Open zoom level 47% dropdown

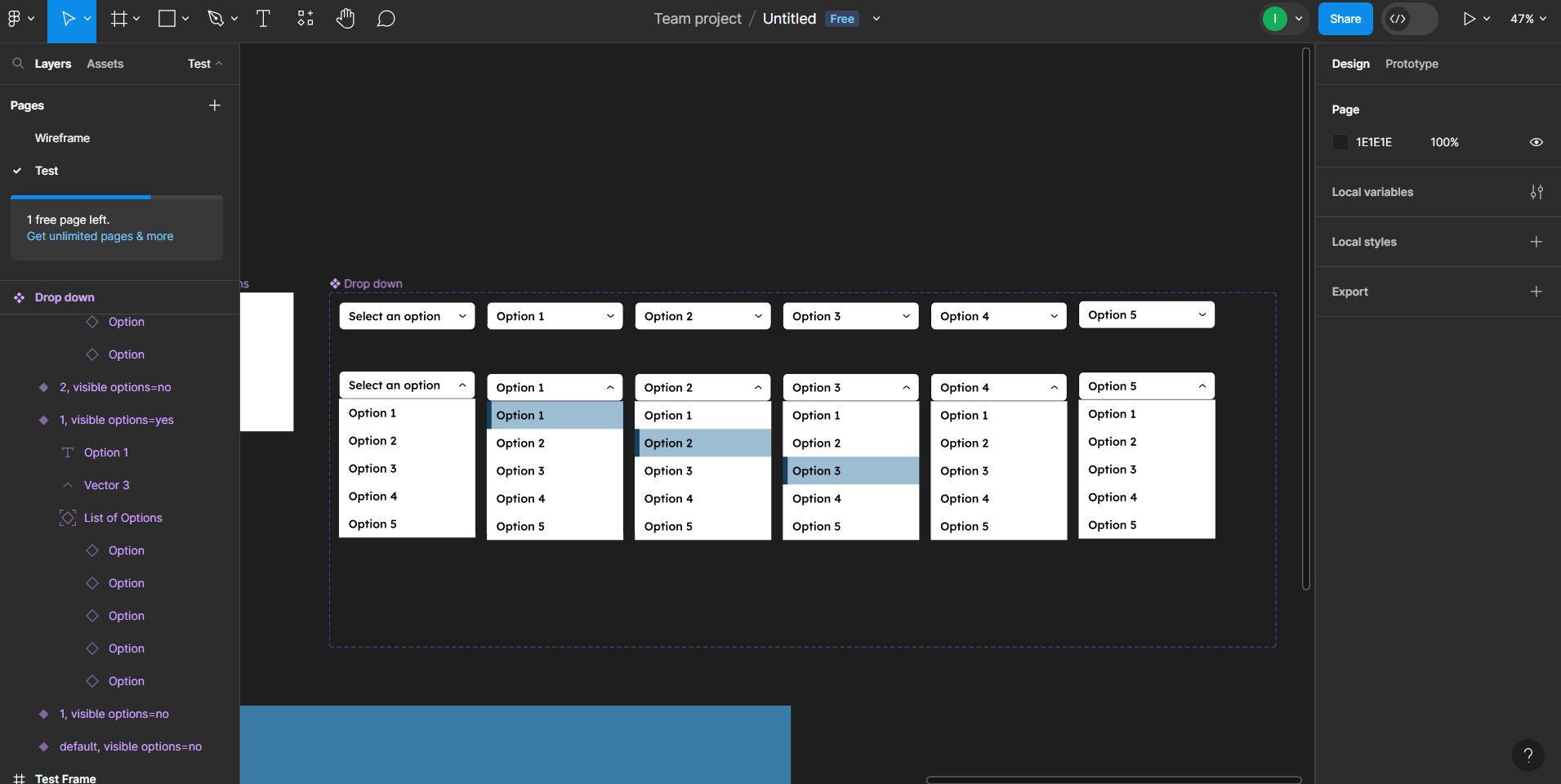tap(1528, 19)
